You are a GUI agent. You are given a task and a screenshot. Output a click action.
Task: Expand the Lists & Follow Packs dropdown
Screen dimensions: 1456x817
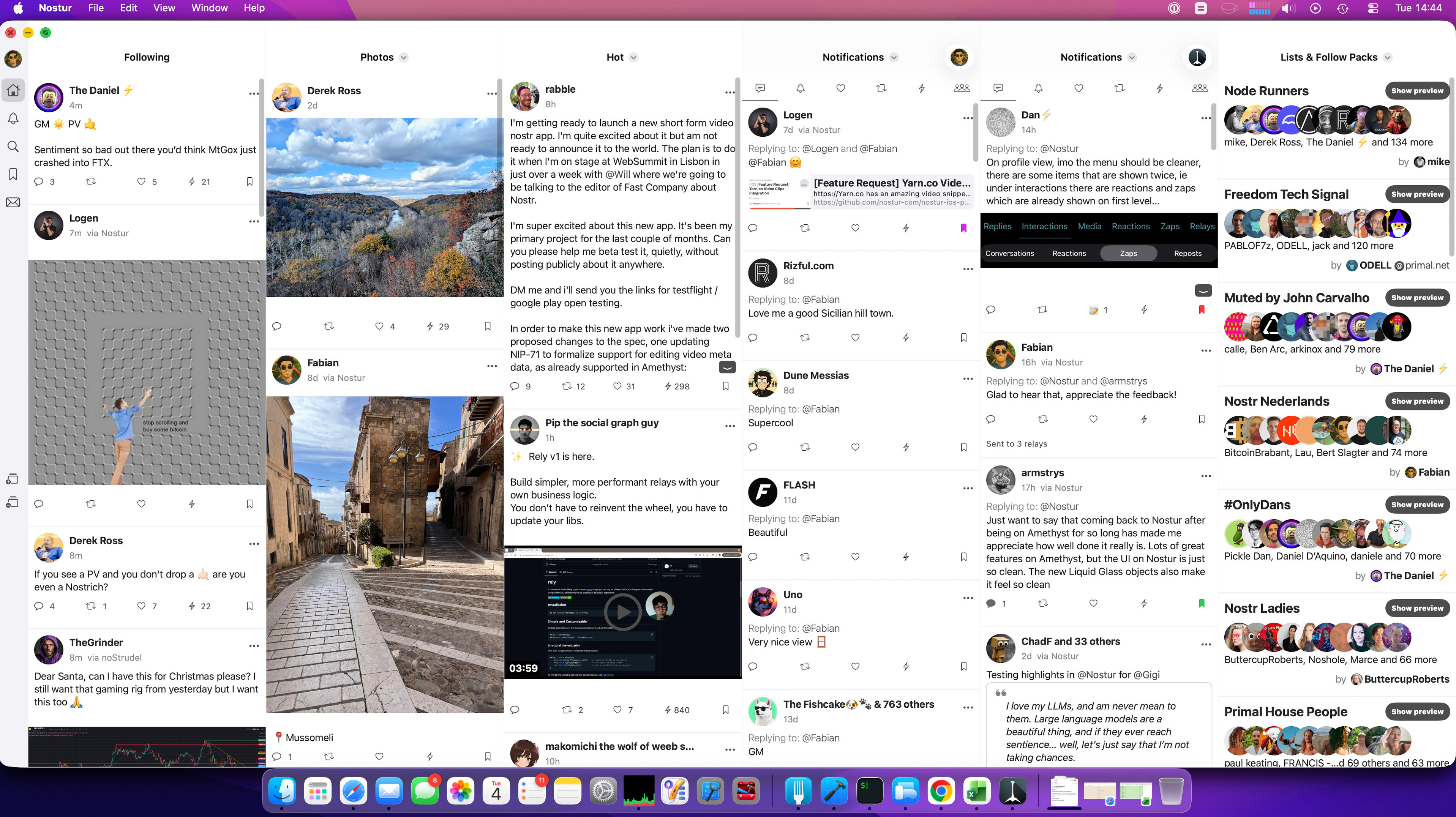pyautogui.click(x=1387, y=57)
